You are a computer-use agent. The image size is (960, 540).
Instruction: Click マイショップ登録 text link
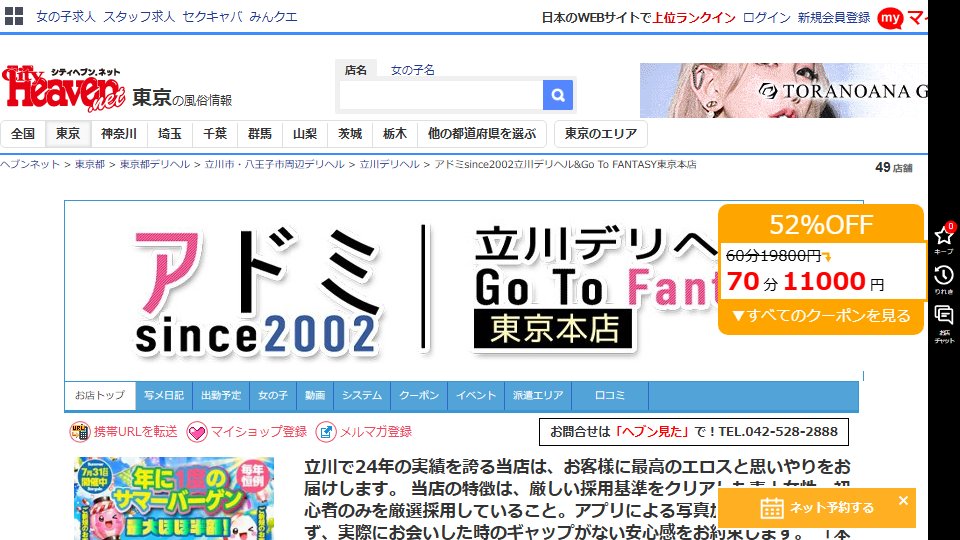pos(259,432)
